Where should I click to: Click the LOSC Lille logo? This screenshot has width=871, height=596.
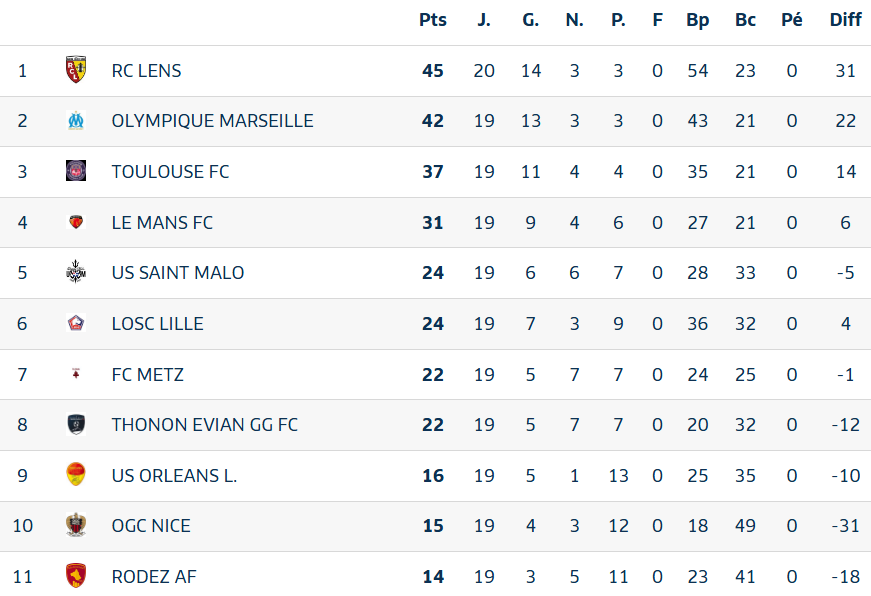(x=76, y=323)
